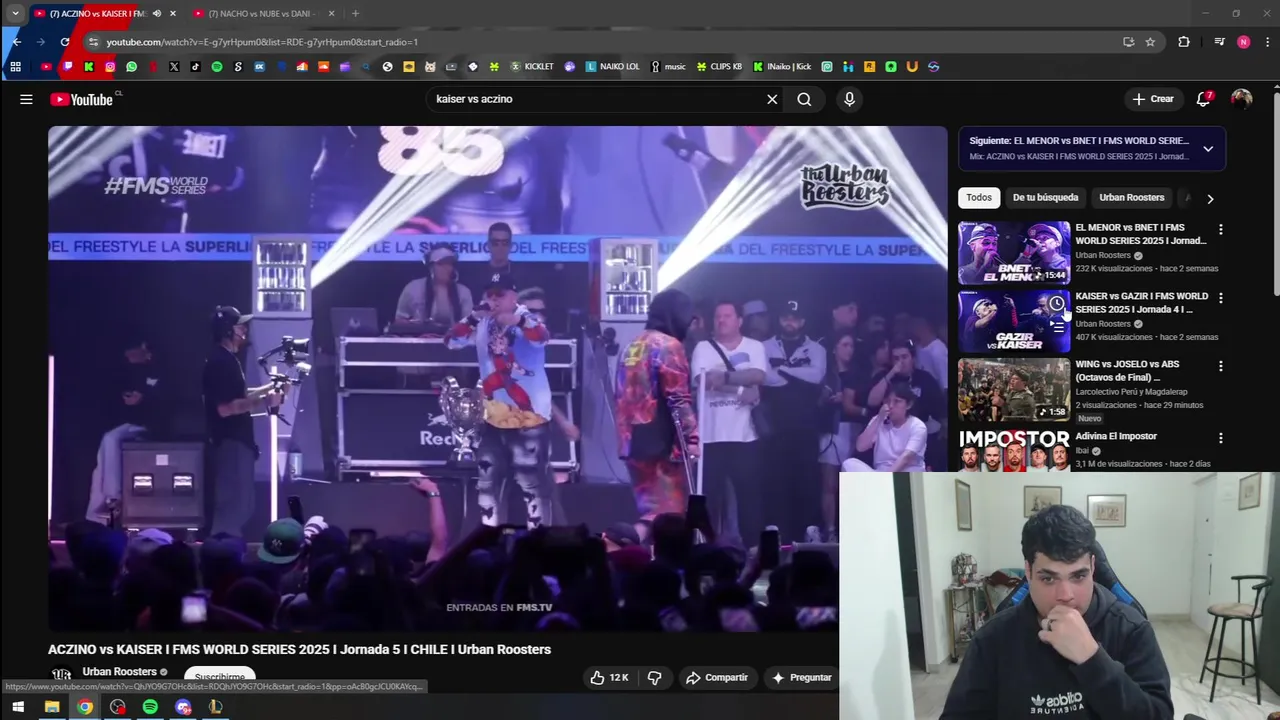This screenshot has width=1280, height=720.
Task: Open the TikTok bookmark
Action: [x=195, y=67]
